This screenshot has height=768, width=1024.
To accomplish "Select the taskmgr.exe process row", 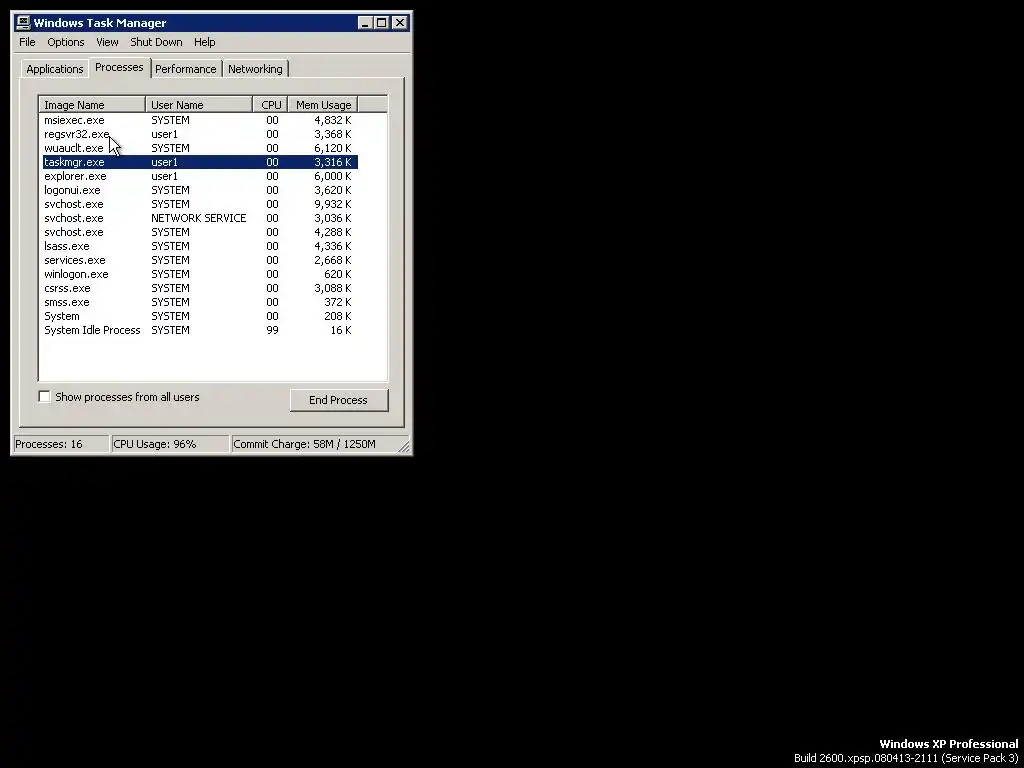I will (x=200, y=162).
